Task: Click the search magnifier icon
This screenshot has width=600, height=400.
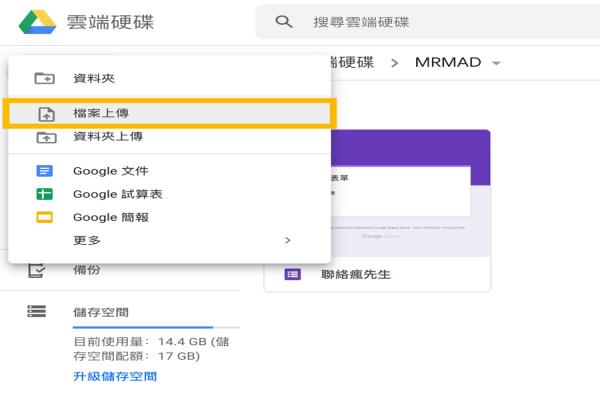Action: coord(284,22)
